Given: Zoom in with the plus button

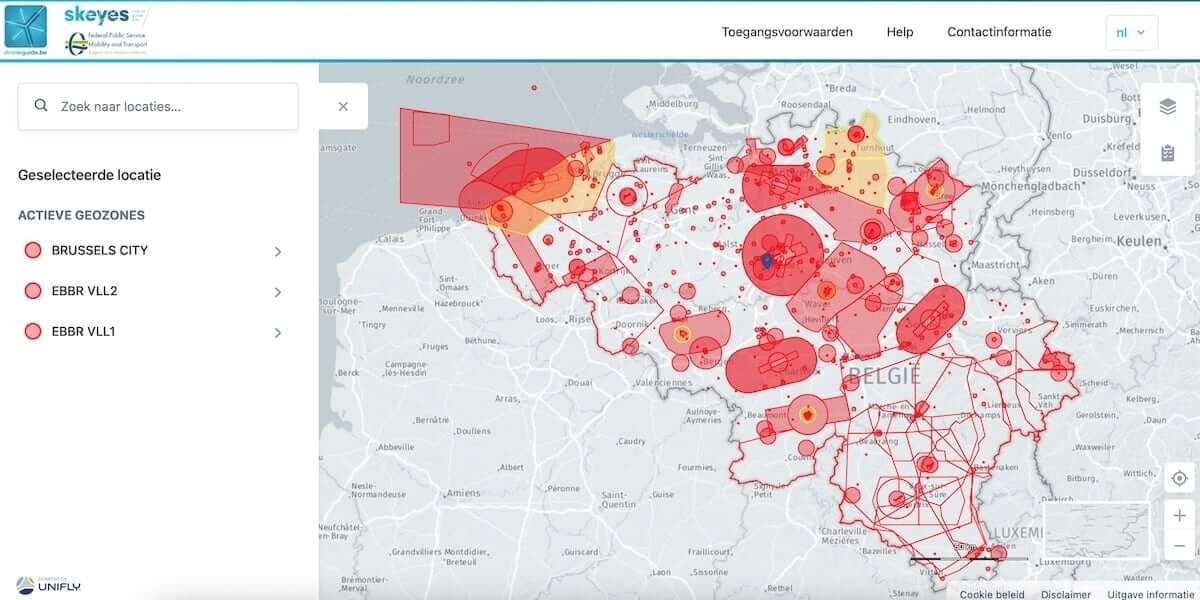Looking at the screenshot, I should tap(1179, 516).
